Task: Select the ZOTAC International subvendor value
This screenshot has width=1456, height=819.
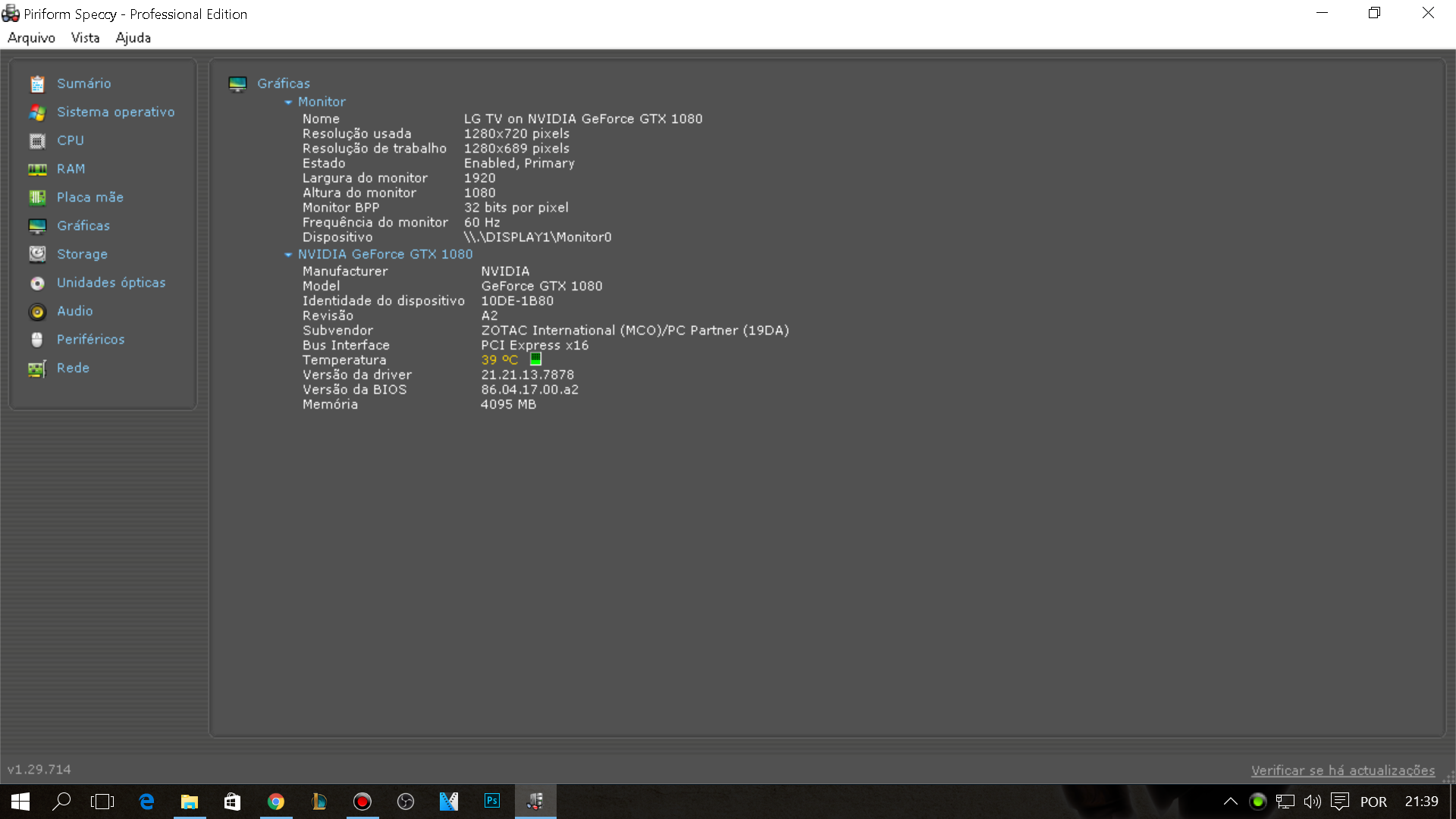Action: pyautogui.click(x=635, y=331)
